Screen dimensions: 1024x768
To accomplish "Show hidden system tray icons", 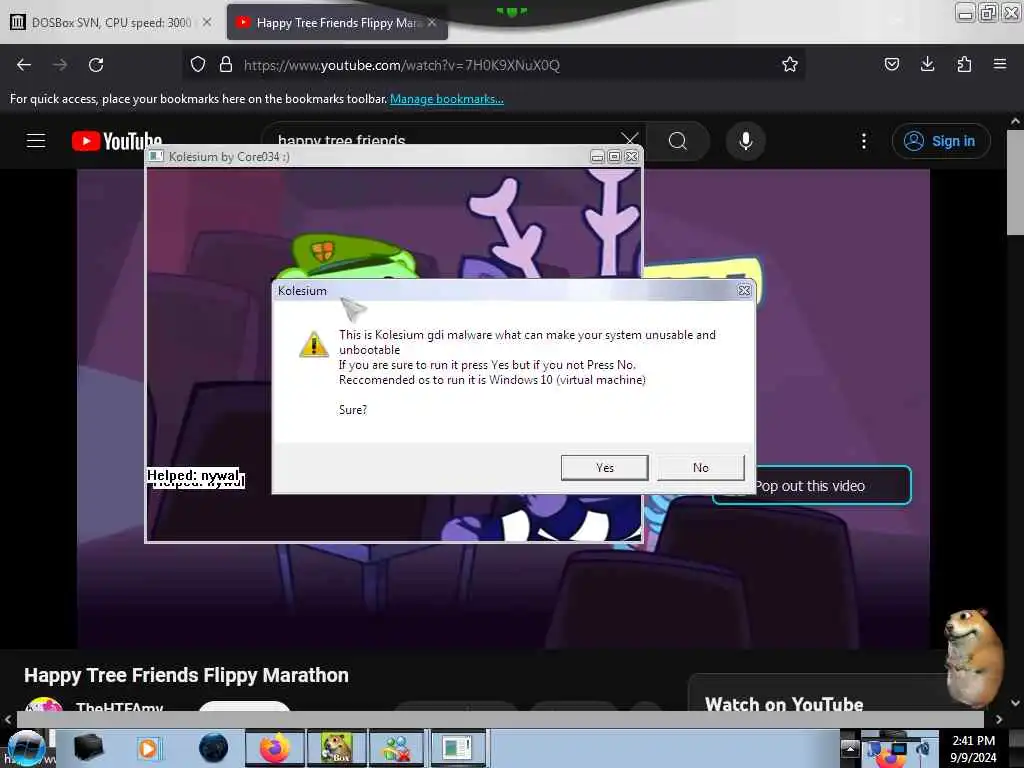I will click(850, 748).
